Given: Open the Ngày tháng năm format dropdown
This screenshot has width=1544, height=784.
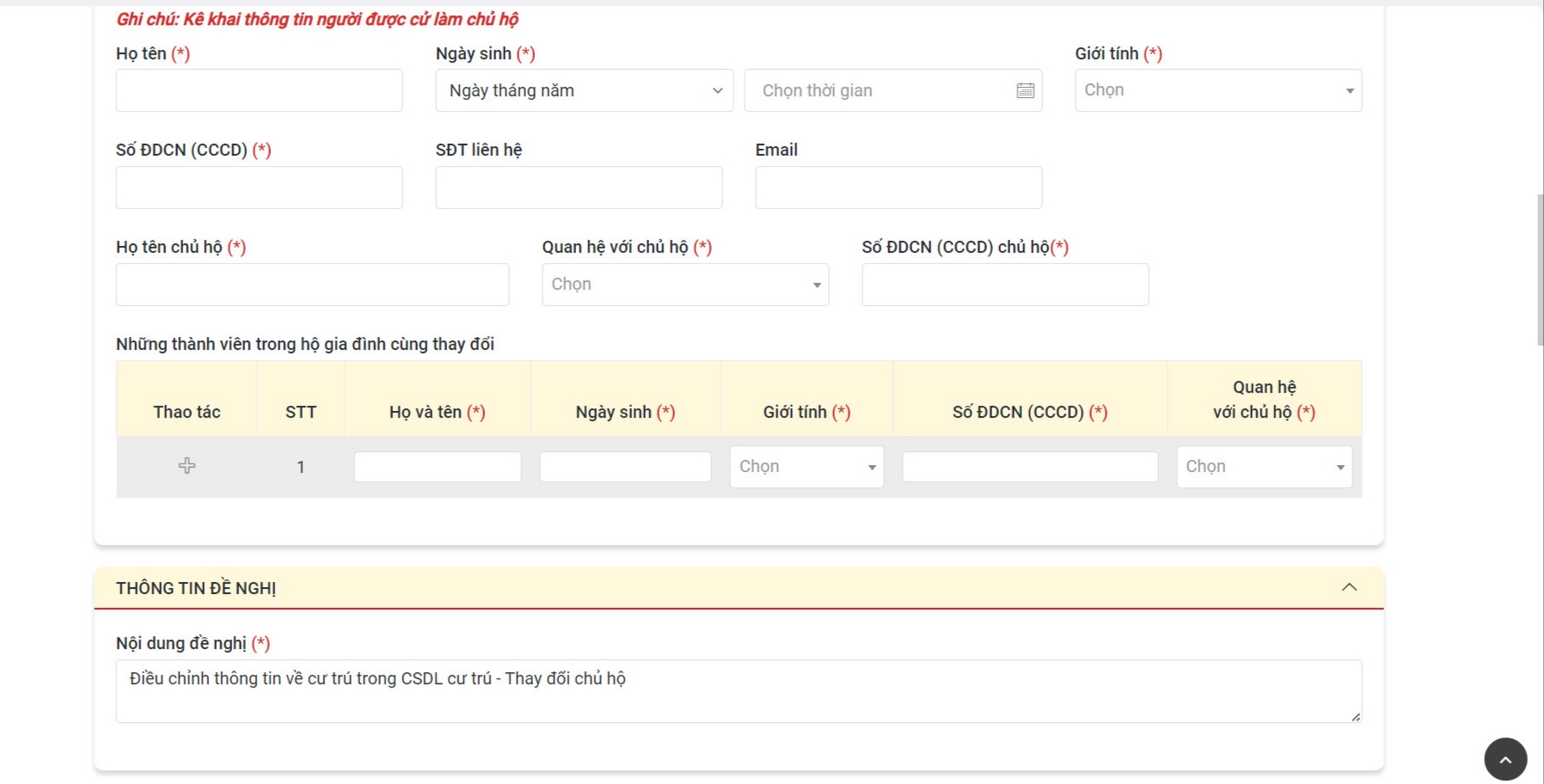Looking at the screenshot, I should [x=584, y=90].
